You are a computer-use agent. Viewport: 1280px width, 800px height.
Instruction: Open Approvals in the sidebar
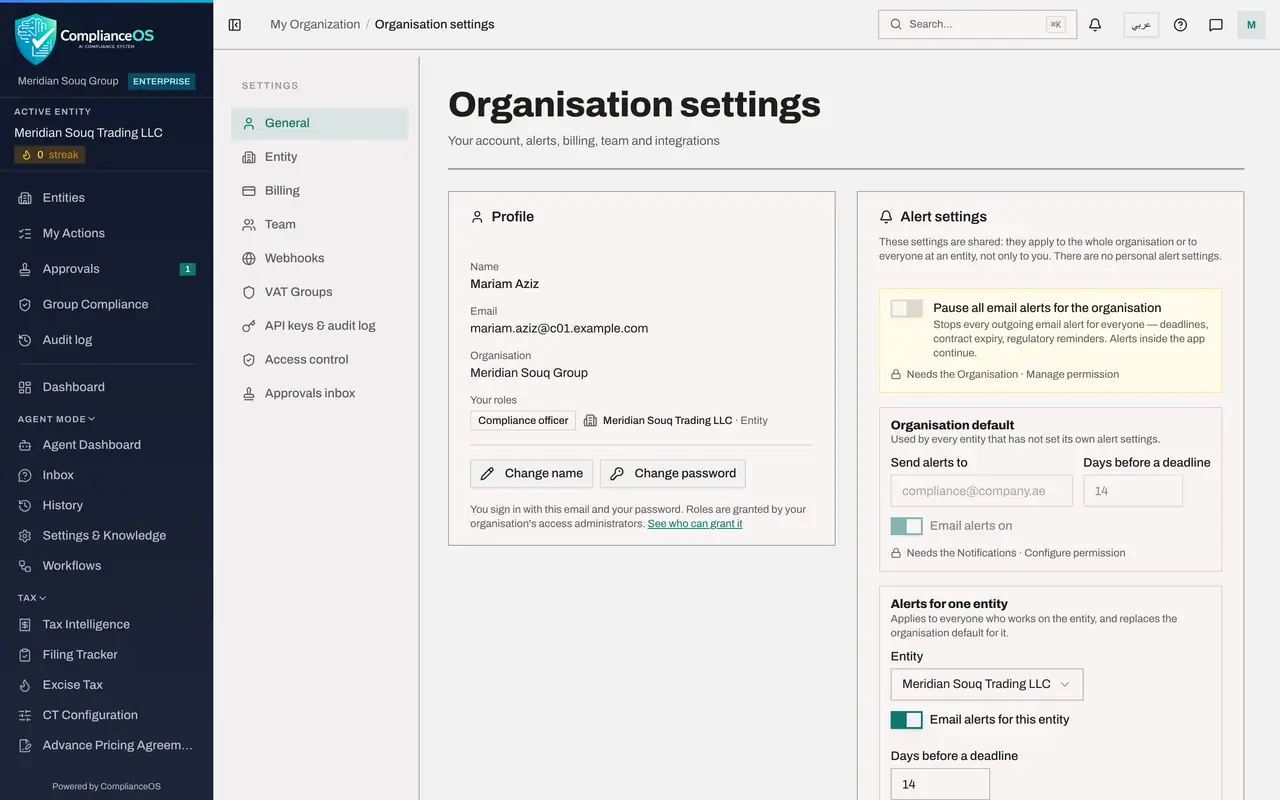(x=106, y=269)
